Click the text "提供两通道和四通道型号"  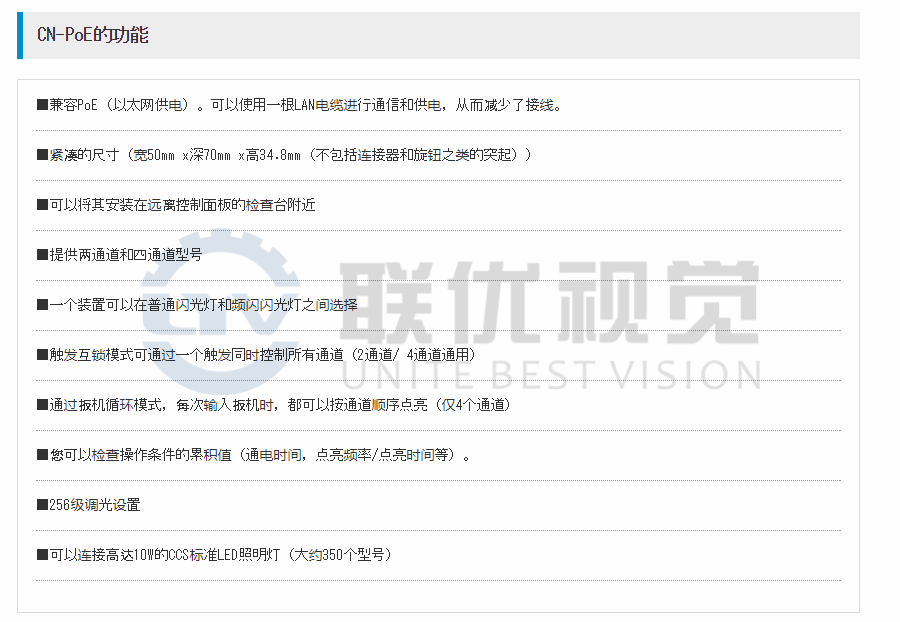126,255
